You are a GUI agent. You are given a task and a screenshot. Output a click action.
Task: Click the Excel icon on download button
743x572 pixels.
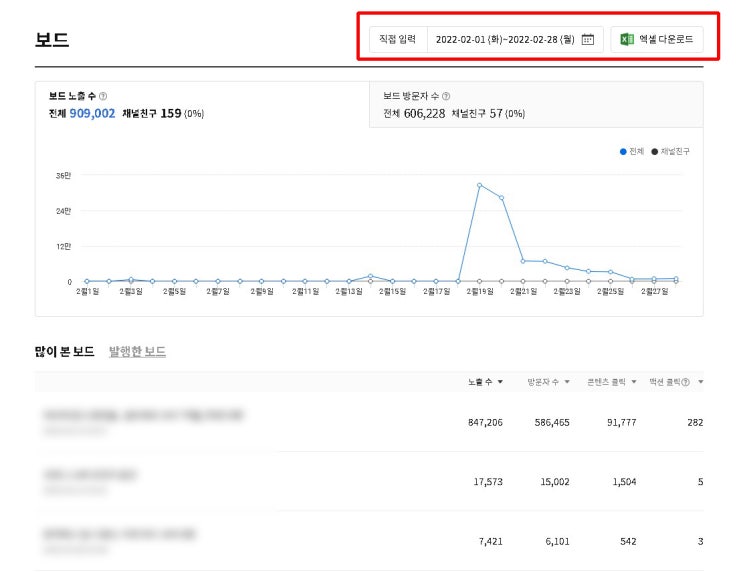coord(627,39)
